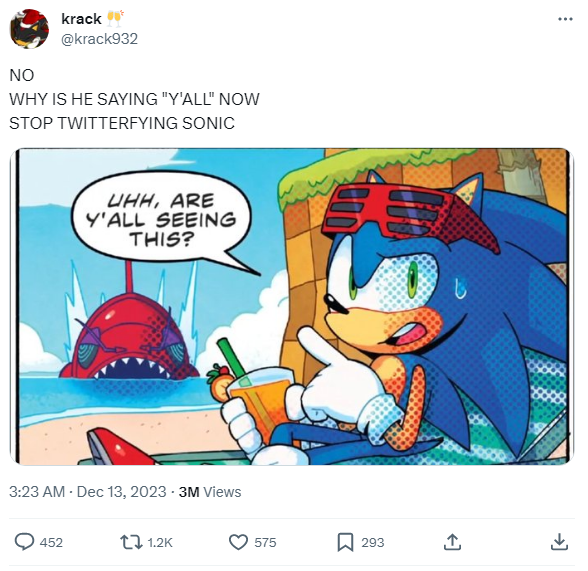
Task: Click the retweet arrows icon
Action: (131, 542)
